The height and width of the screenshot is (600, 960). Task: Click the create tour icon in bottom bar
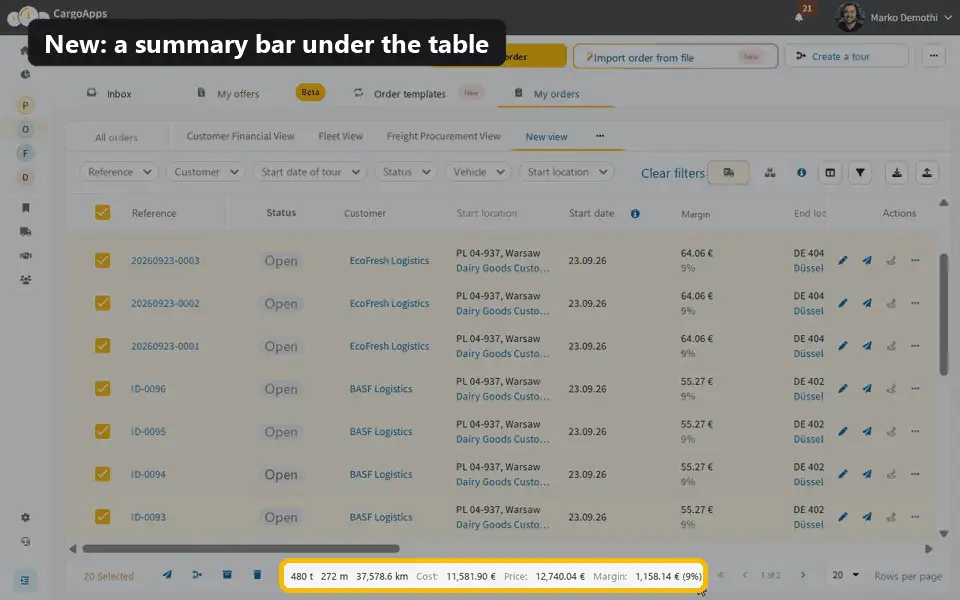(197, 574)
